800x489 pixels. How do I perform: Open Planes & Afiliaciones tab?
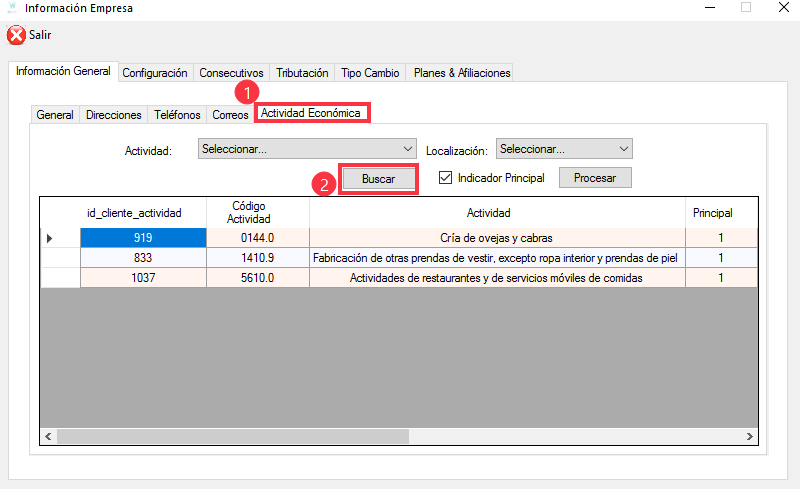point(461,73)
